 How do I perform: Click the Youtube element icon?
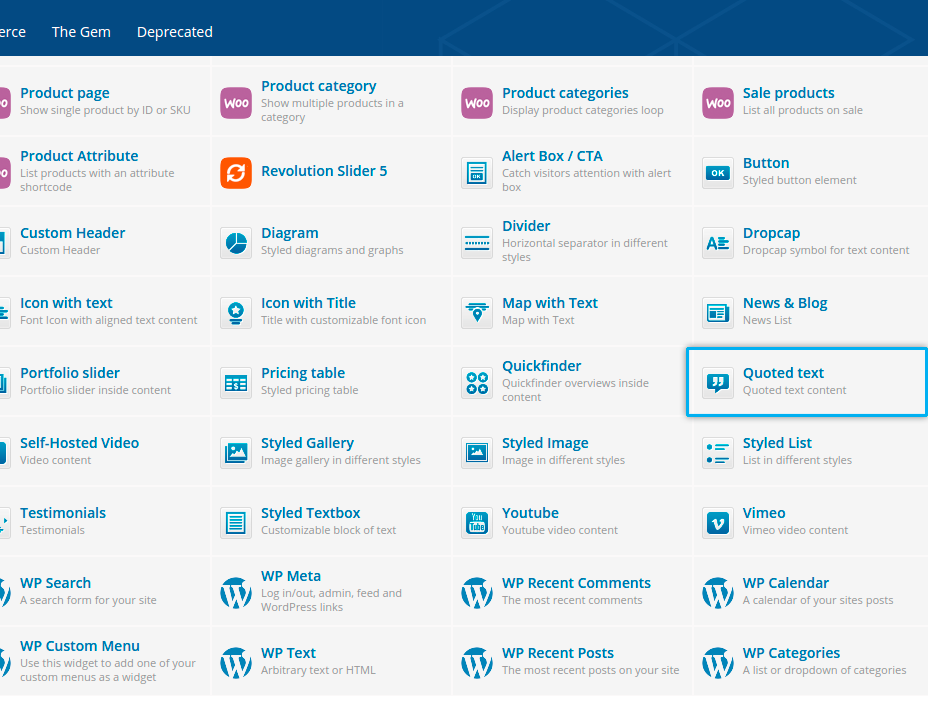pos(477,522)
